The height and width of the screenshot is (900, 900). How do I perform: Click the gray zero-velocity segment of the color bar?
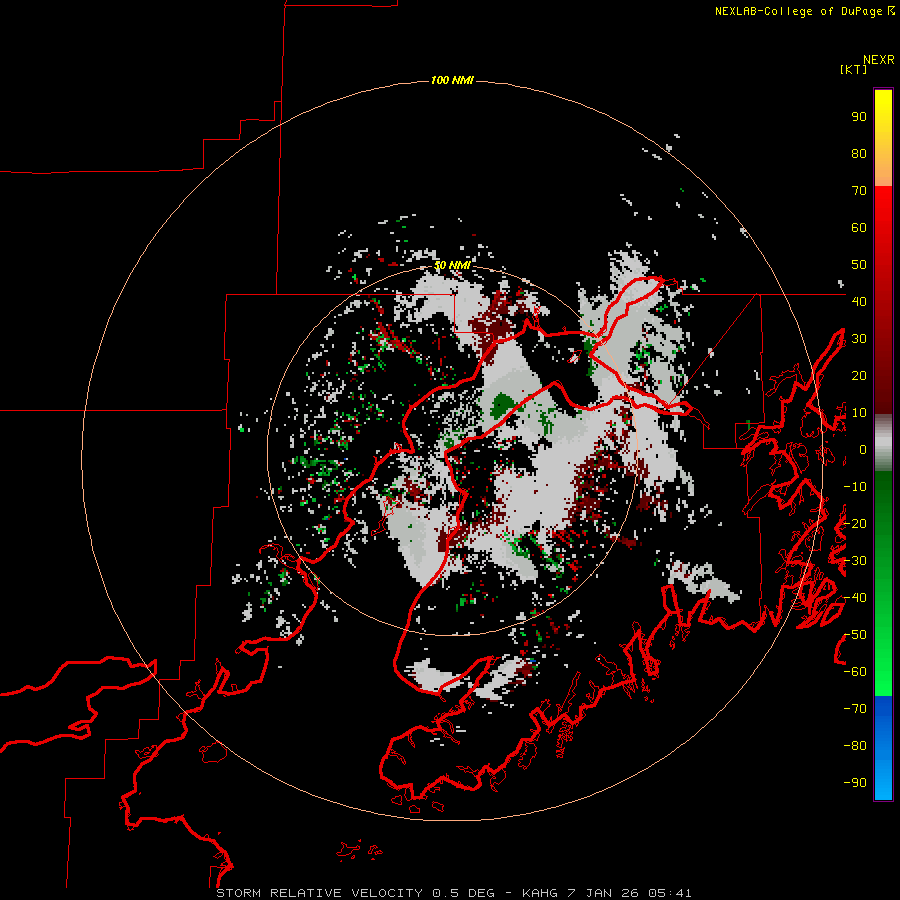(x=883, y=443)
